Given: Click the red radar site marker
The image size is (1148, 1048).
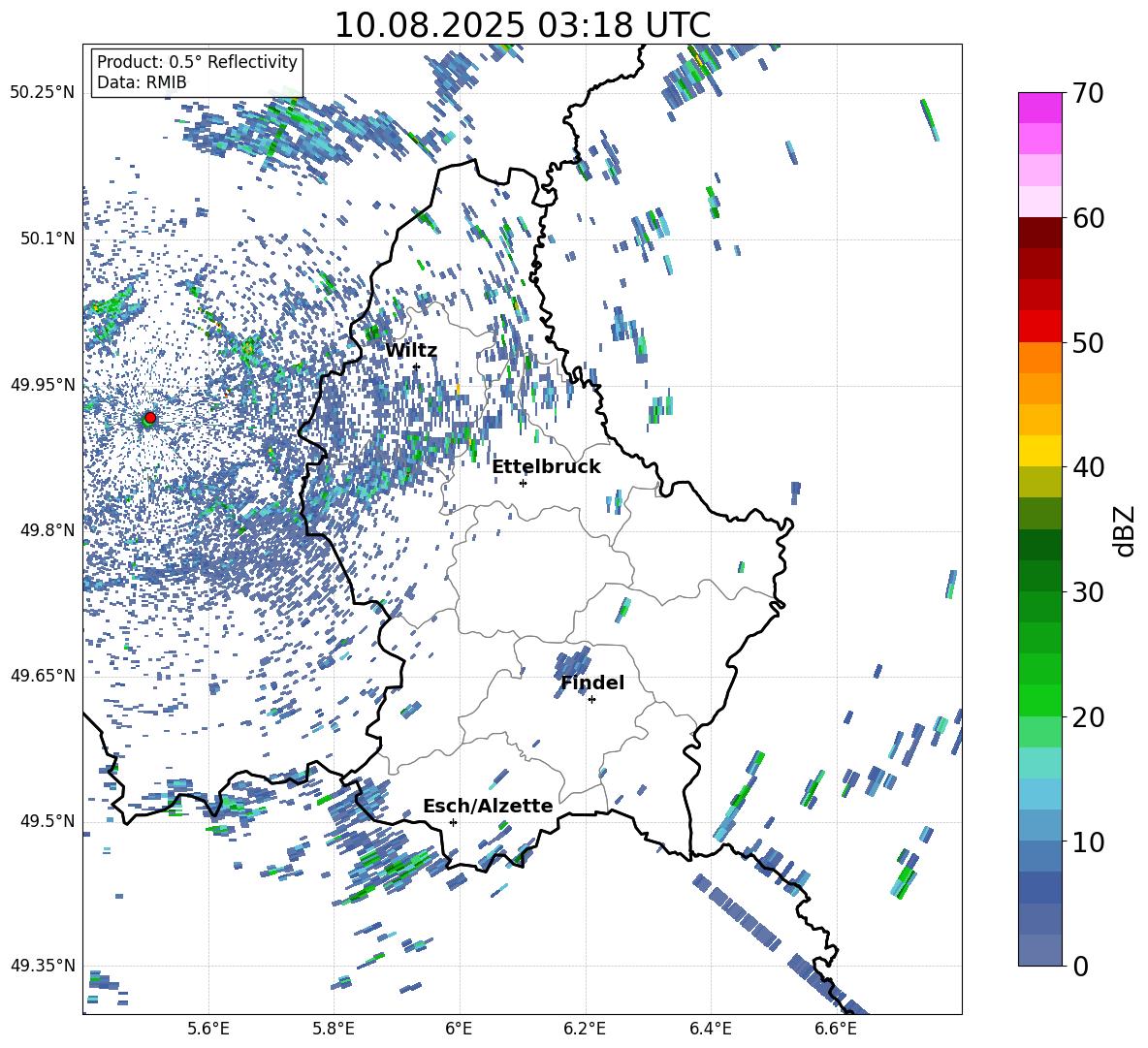Looking at the screenshot, I should [x=150, y=418].
